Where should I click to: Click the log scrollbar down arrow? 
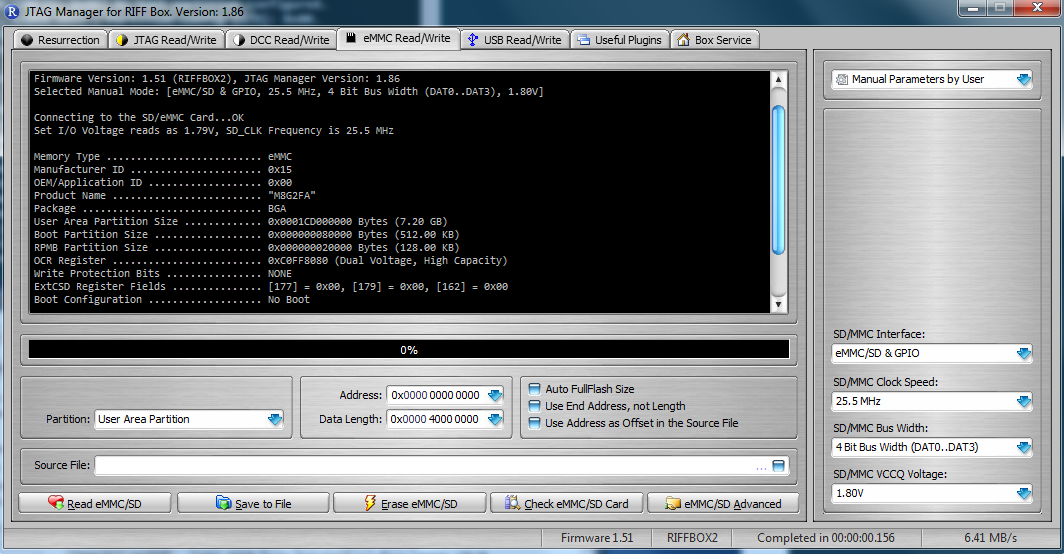(x=778, y=305)
